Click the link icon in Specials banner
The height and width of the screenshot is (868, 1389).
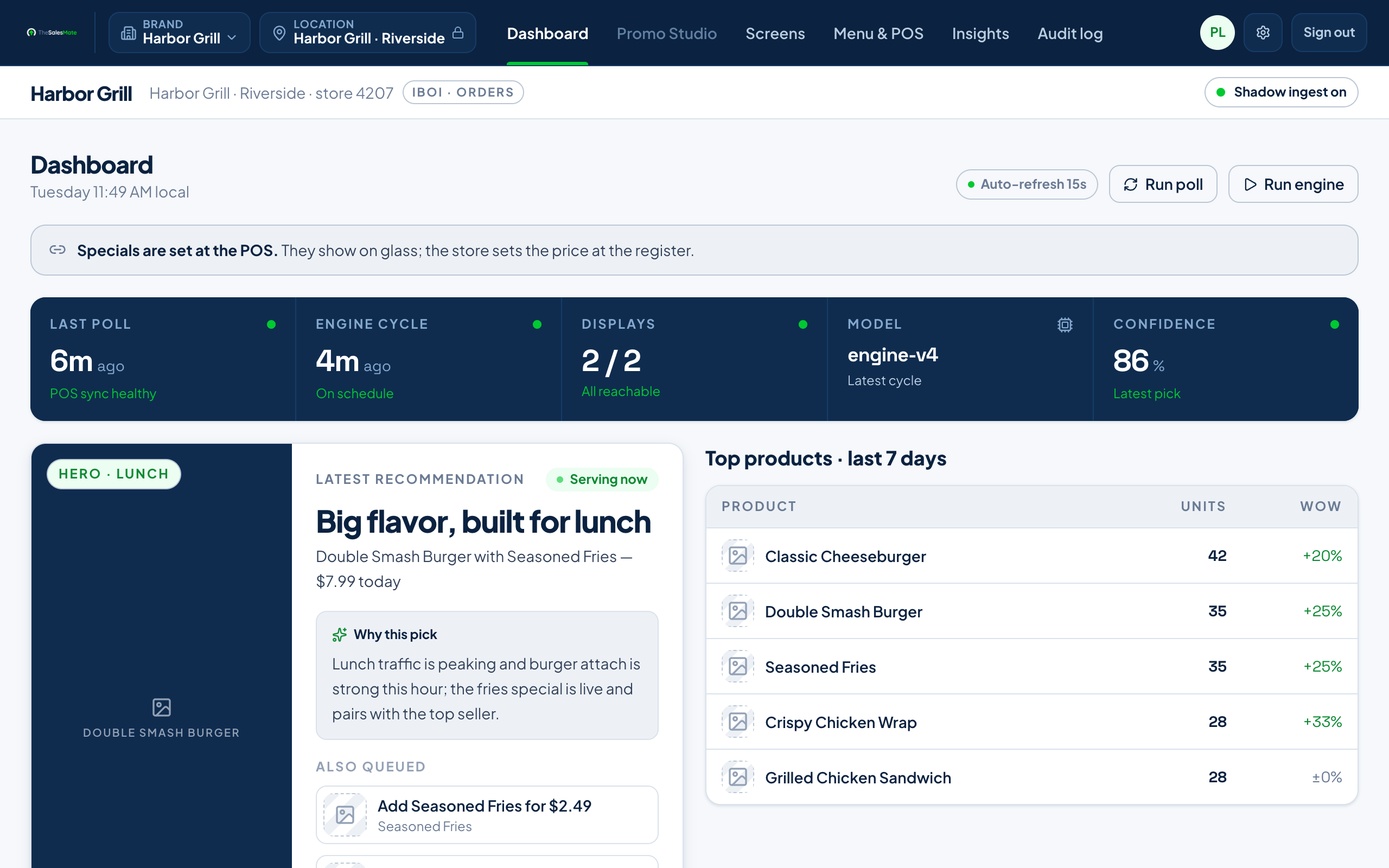58,250
